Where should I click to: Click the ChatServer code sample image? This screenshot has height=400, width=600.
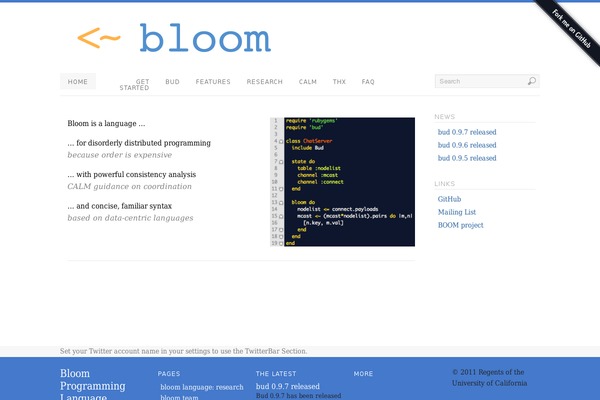342,182
